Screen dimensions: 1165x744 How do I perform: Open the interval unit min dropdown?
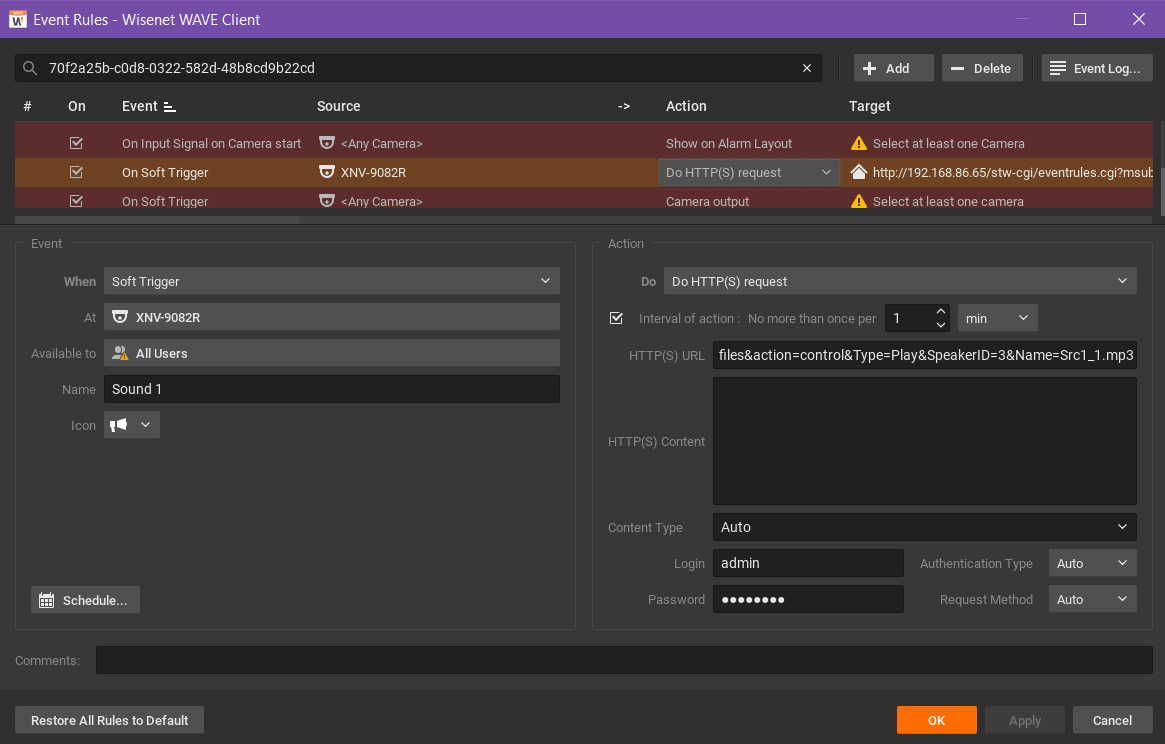point(997,318)
